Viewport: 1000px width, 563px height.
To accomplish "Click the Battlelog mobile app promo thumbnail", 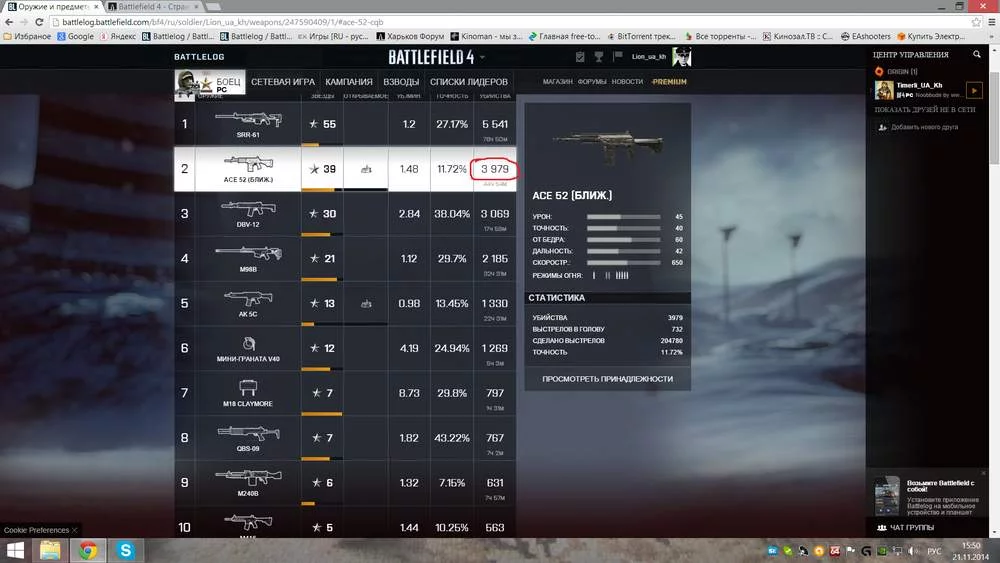I will (x=886, y=495).
